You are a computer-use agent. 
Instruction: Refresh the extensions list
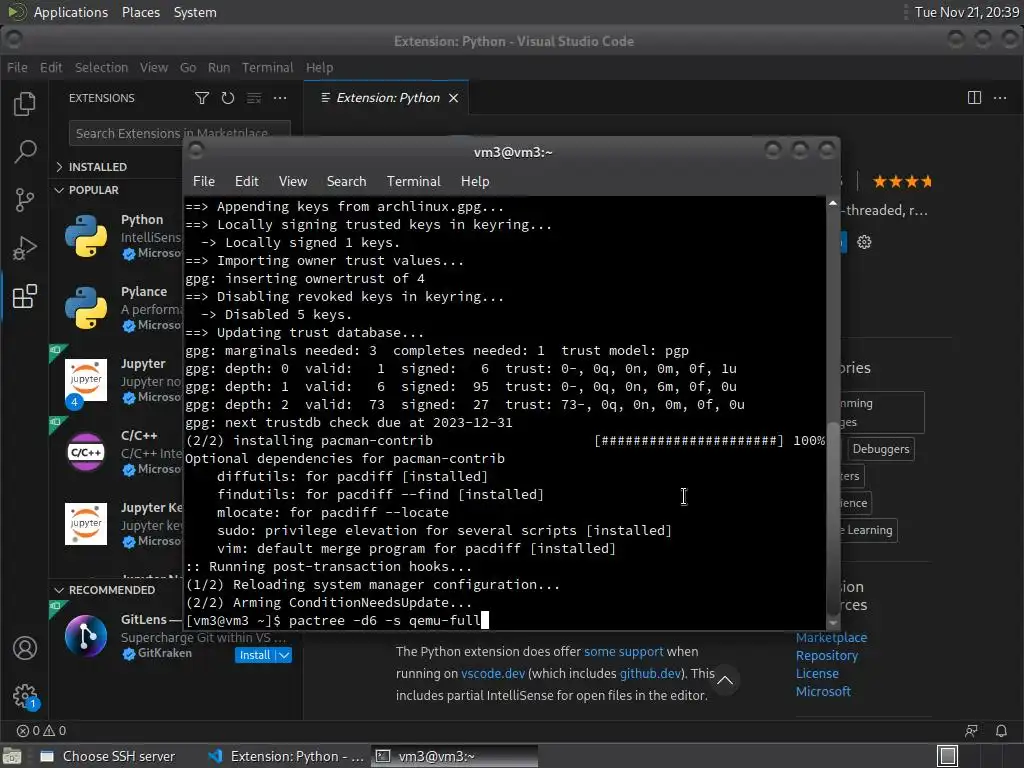[227, 98]
